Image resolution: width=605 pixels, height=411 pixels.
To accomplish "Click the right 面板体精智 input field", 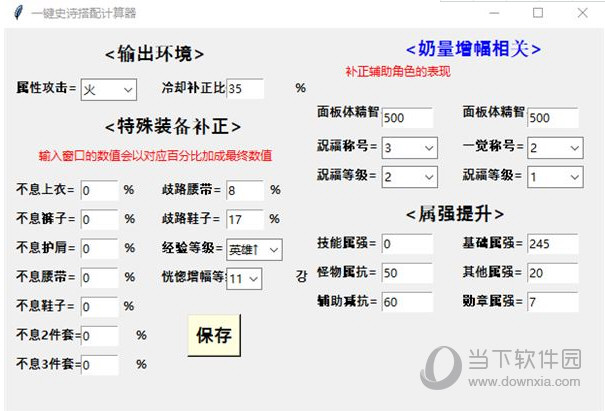I will [x=553, y=118].
